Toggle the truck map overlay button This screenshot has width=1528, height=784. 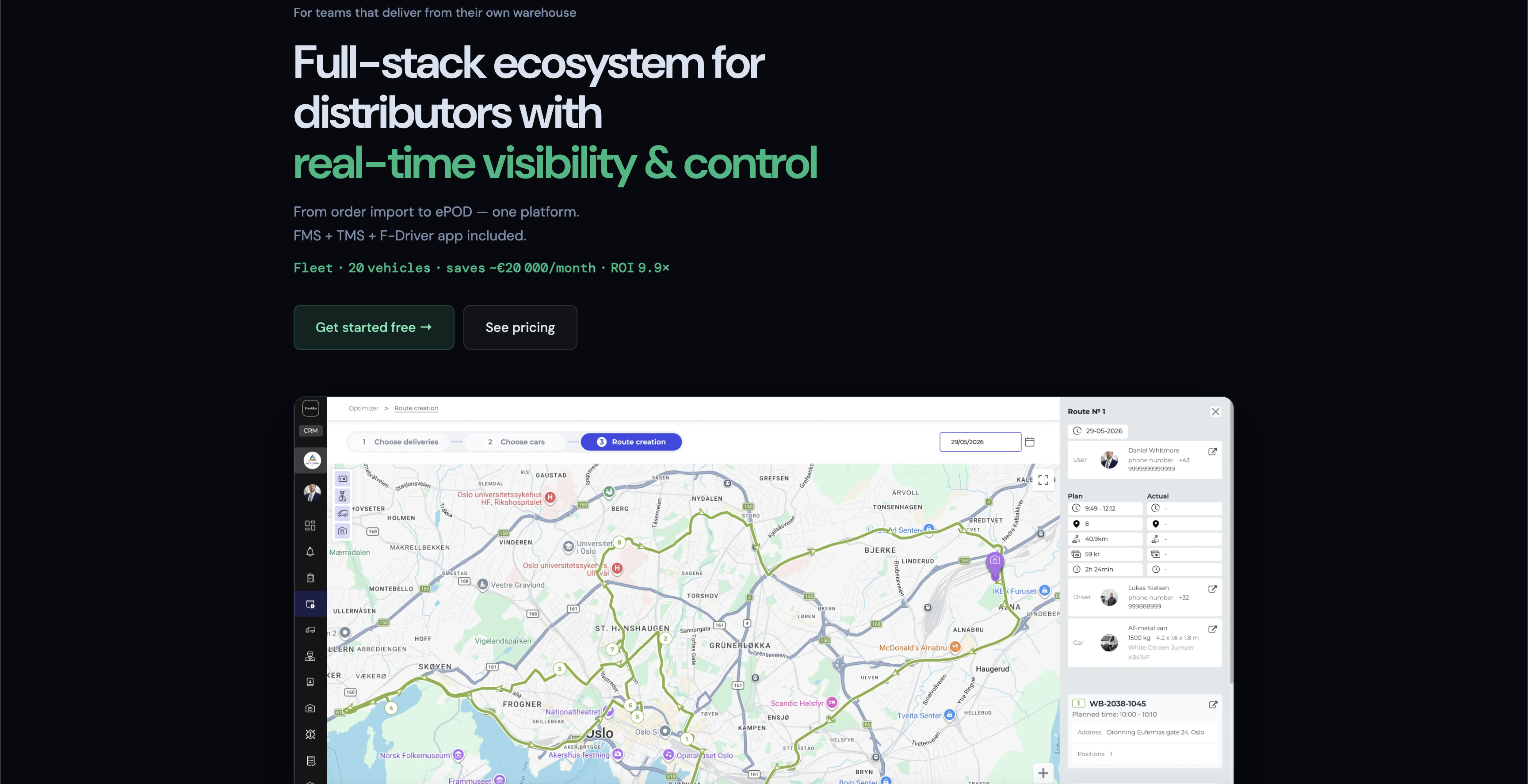coord(342,514)
